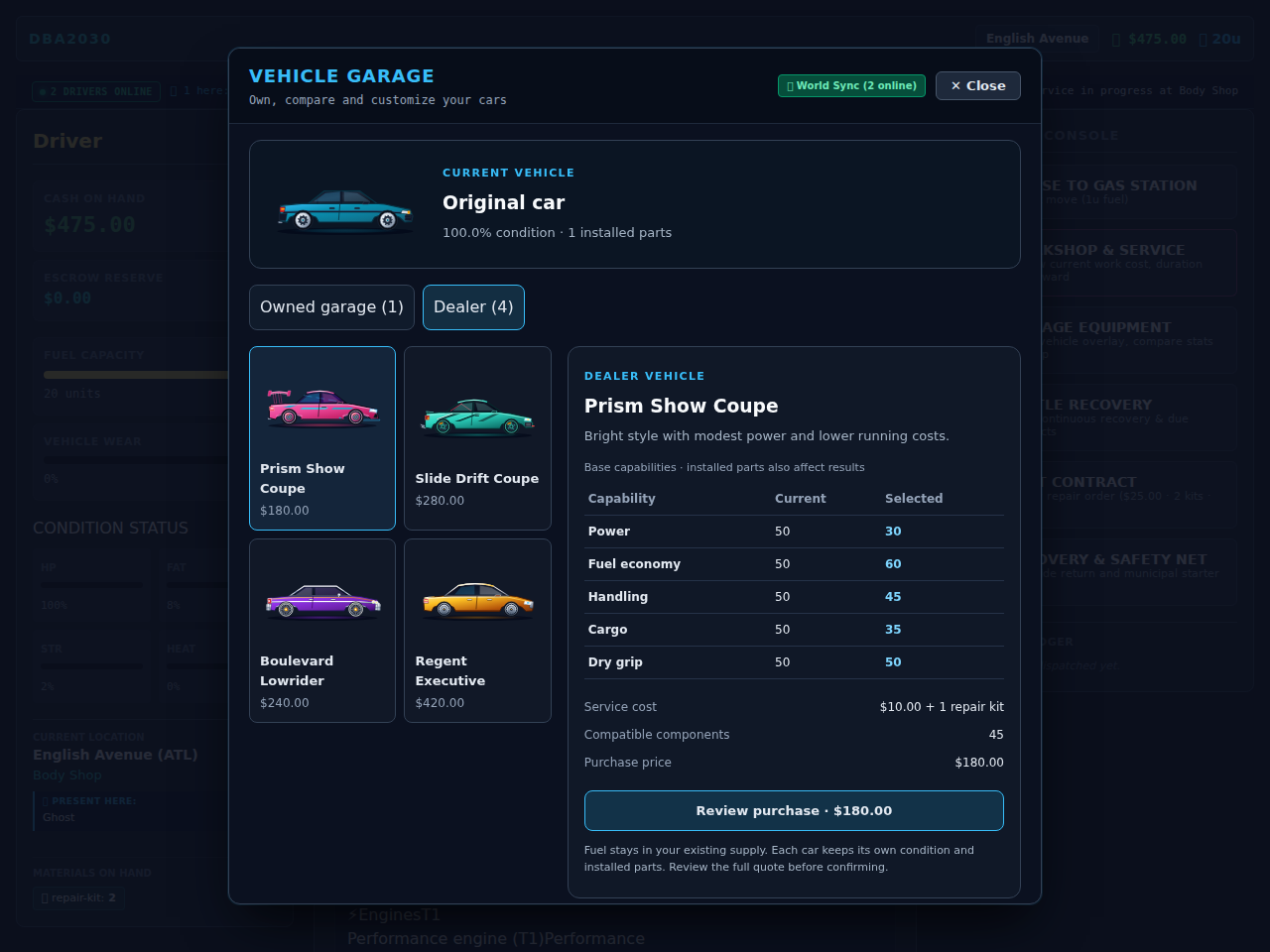Viewport: 1270px width, 952px height.
Task: Click the Cargo selected value 35
Action: click(893, 630)
